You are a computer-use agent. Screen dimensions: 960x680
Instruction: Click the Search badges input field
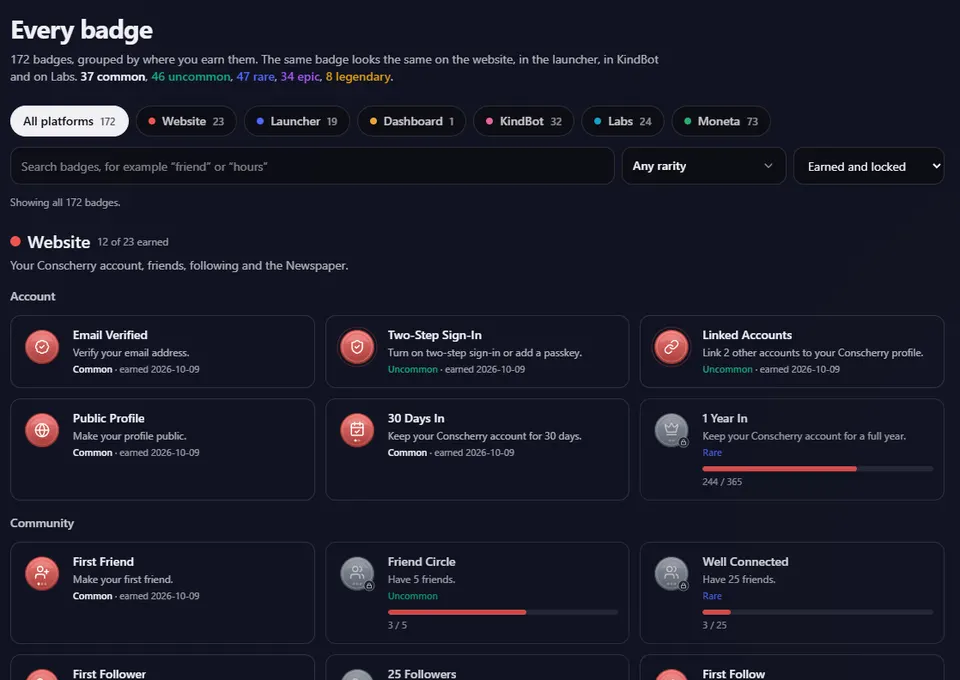[x=312, y=166]
